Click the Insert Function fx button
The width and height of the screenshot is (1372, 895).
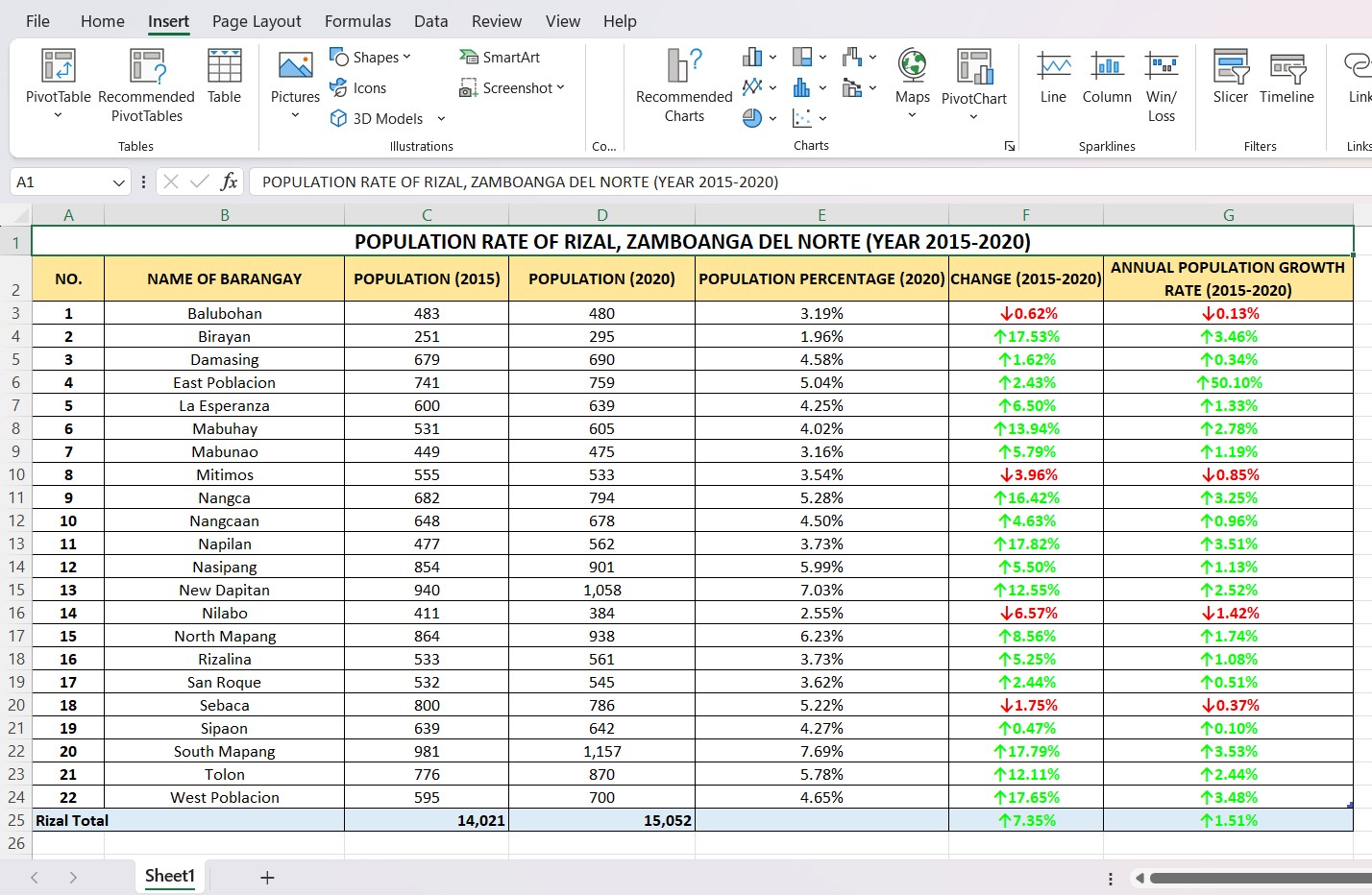[229, 181]
